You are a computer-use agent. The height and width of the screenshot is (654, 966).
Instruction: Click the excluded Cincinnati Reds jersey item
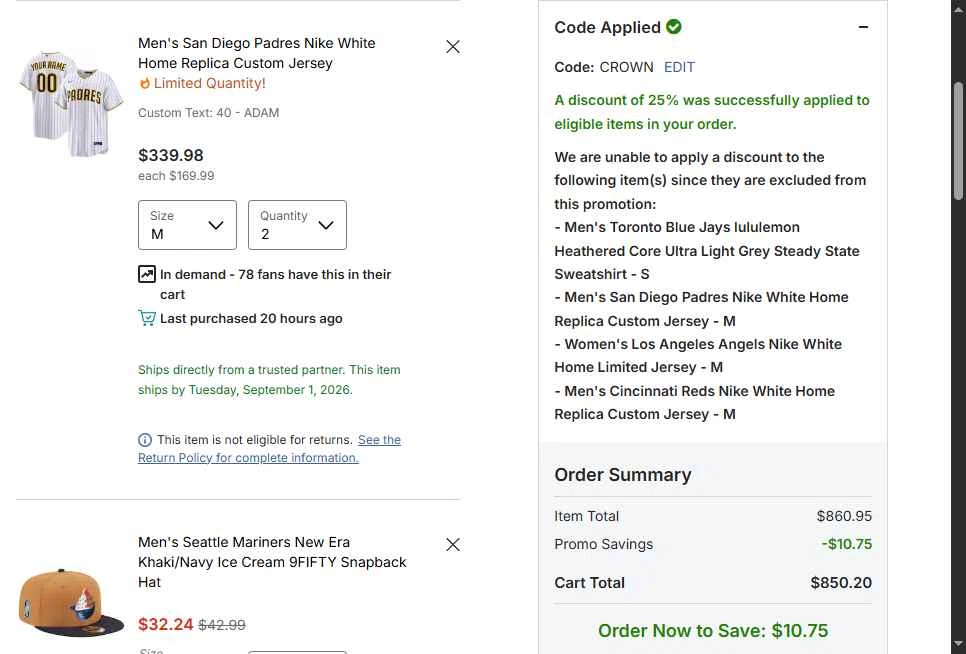point(694,403)
